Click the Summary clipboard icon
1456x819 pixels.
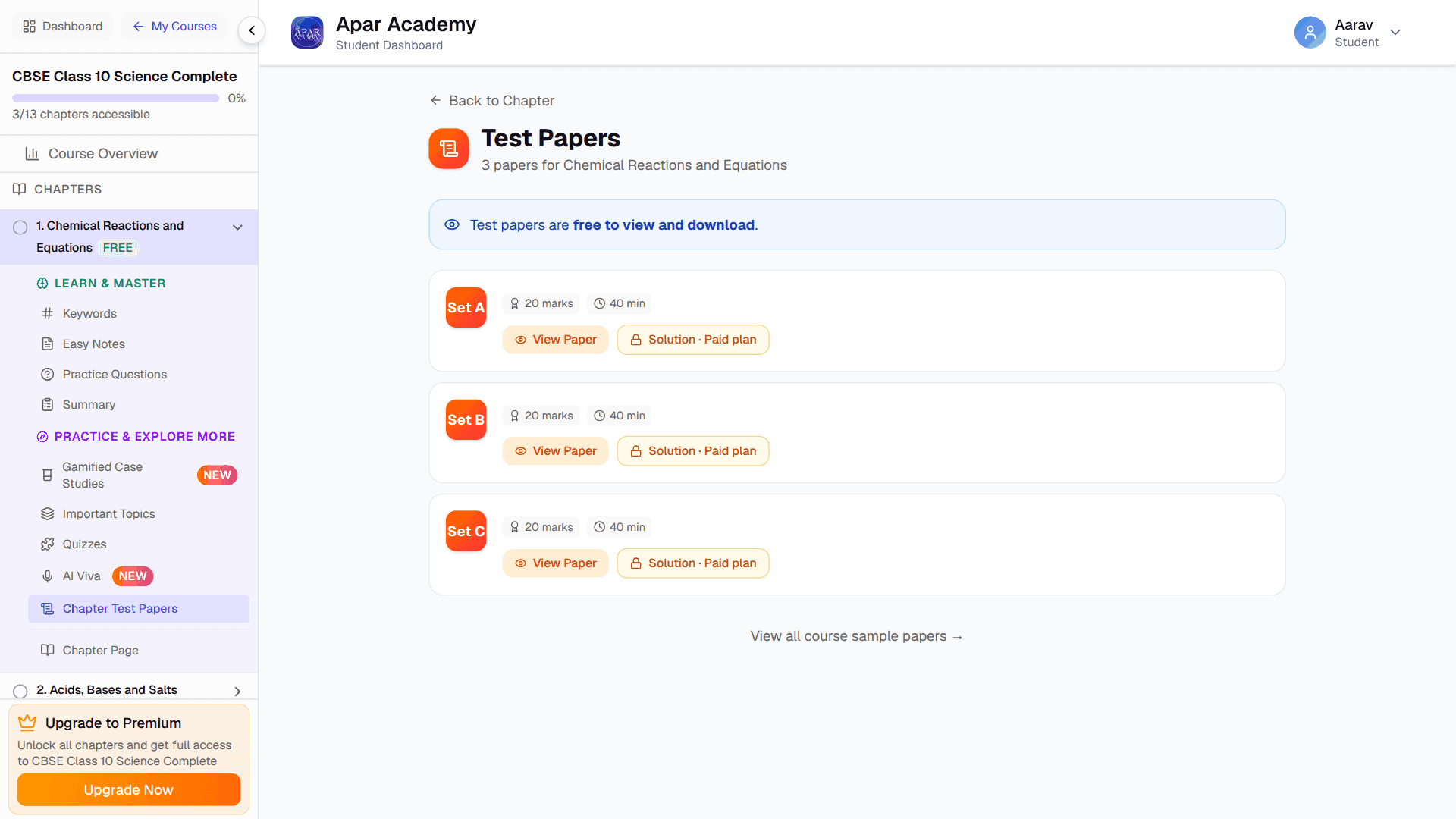(47, 404)
